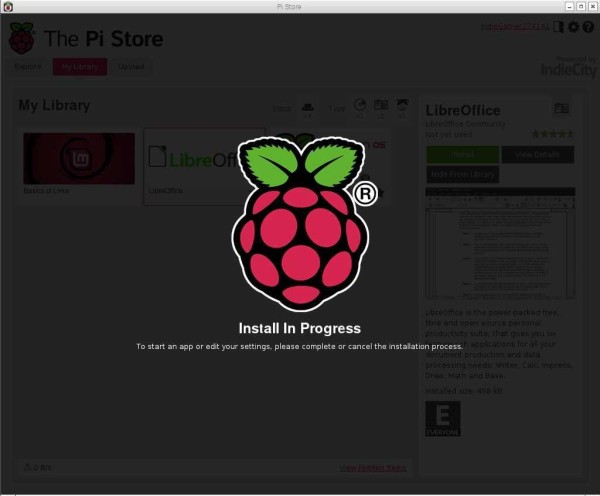Click the Raspberry Pi logo in header
This screenshot has height=496, width=600.
(22, 38)
